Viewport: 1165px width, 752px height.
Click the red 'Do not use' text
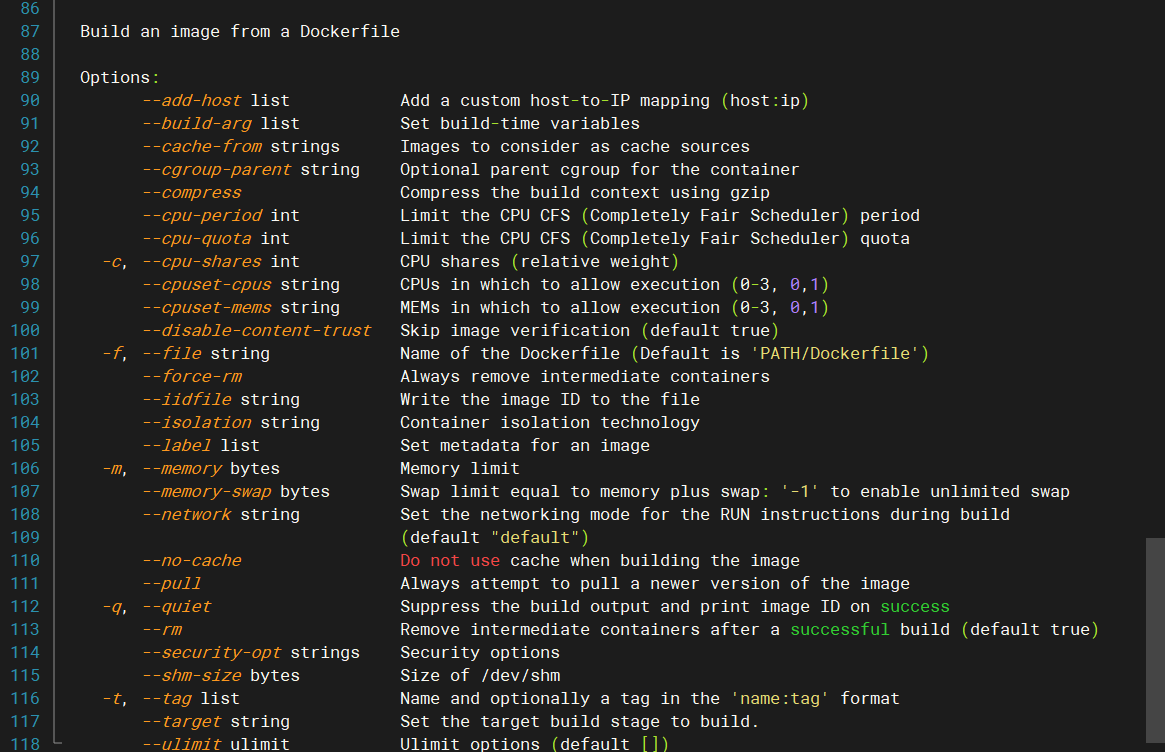click(x=450, y=561)
